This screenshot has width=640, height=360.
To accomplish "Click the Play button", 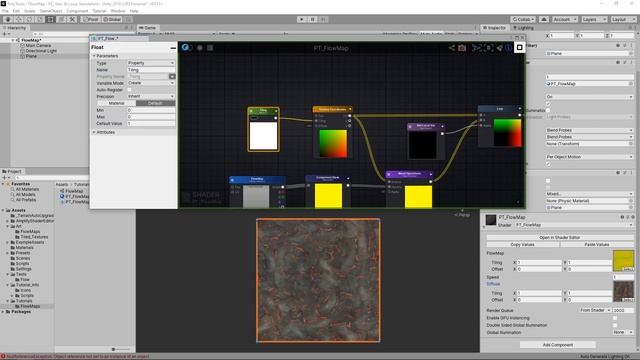I will [x=302, y=19].
